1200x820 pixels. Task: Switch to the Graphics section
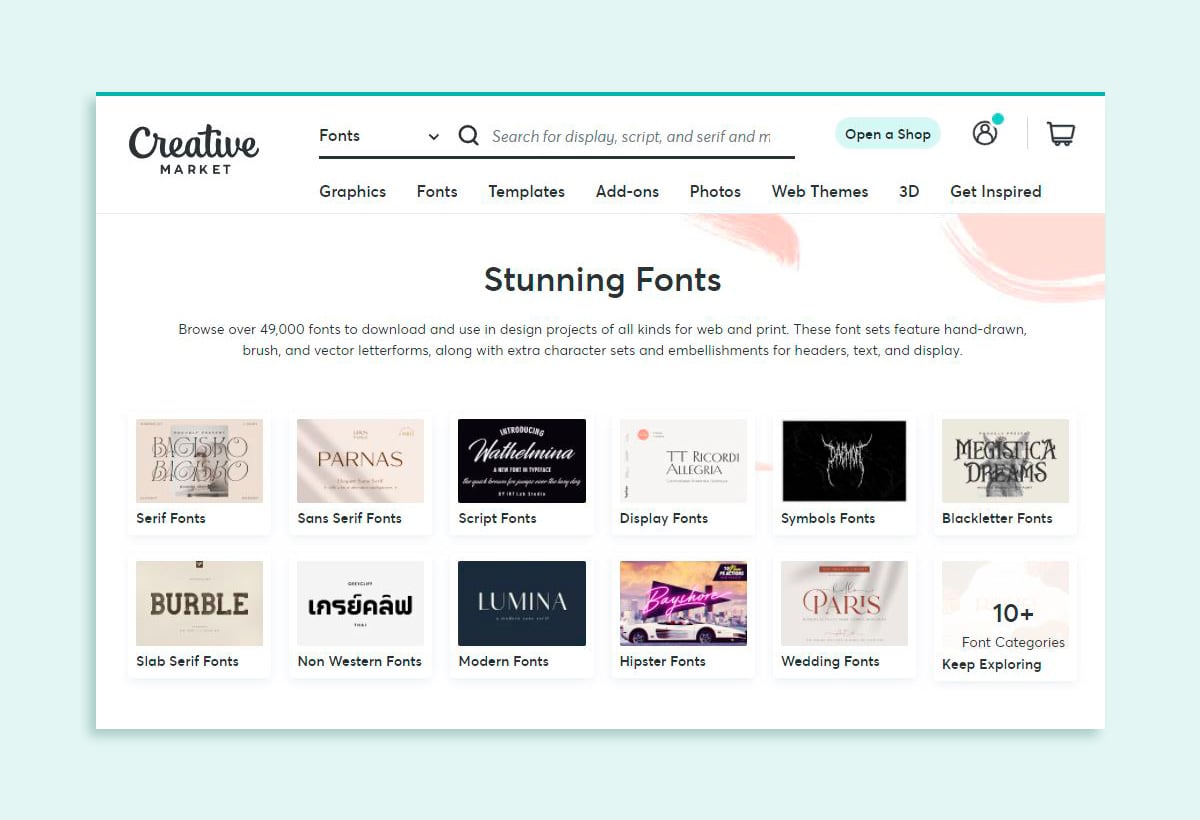pos(352,191)
